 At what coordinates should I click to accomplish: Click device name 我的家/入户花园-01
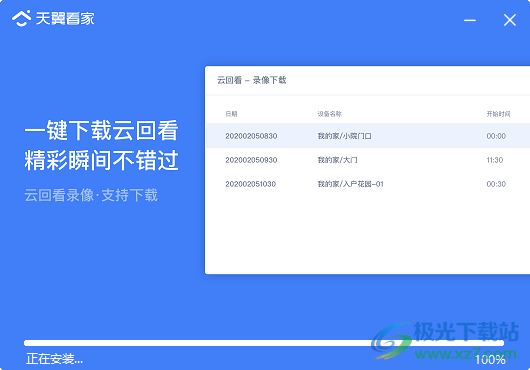tap(351, 184)
